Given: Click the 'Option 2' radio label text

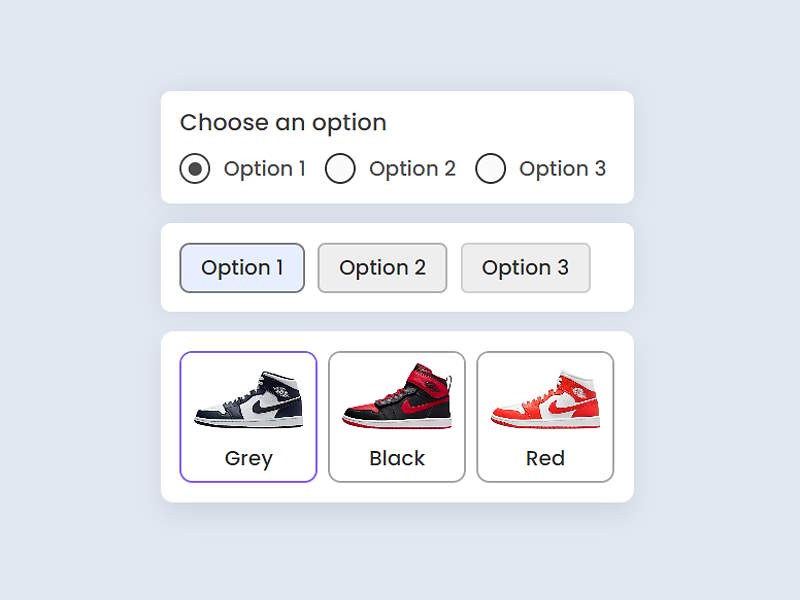Looking at the screenshot, I should [x=412, y=169].
